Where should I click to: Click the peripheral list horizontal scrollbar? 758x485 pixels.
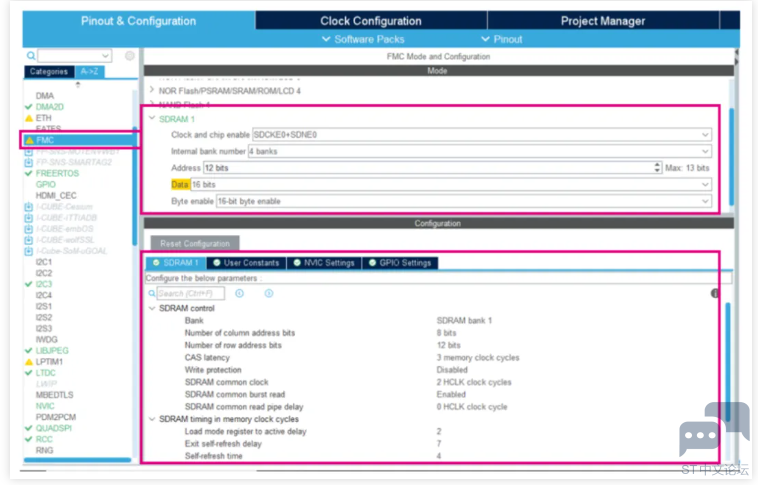click(x=77, y=460)
